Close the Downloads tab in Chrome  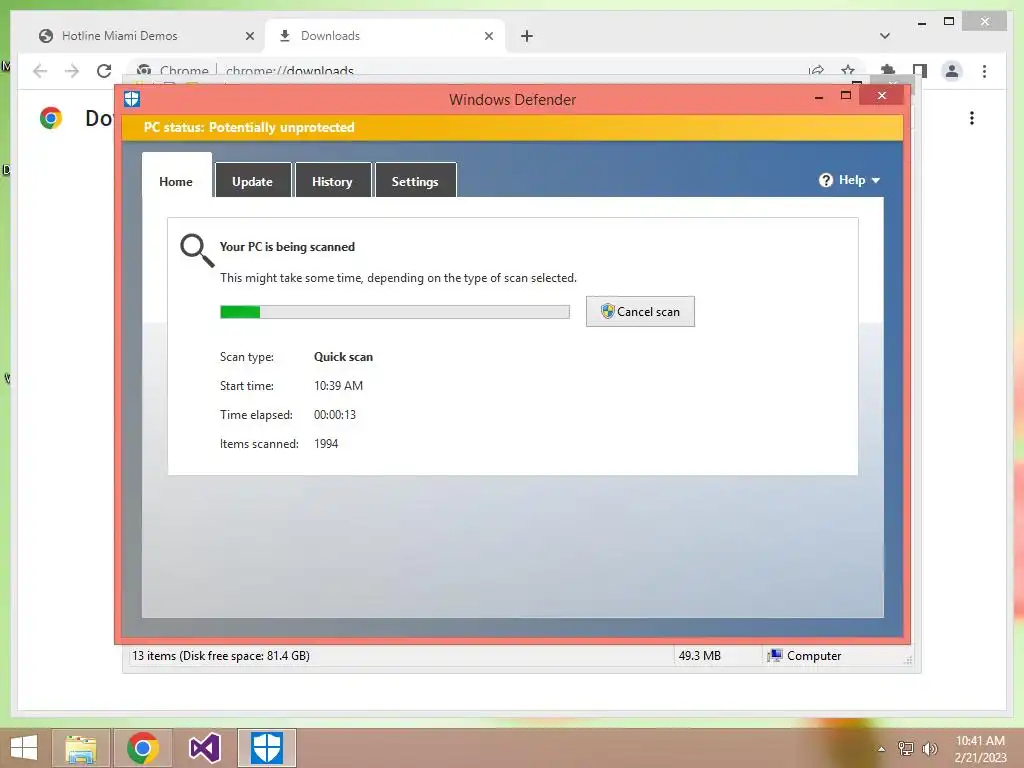point(488,36)
